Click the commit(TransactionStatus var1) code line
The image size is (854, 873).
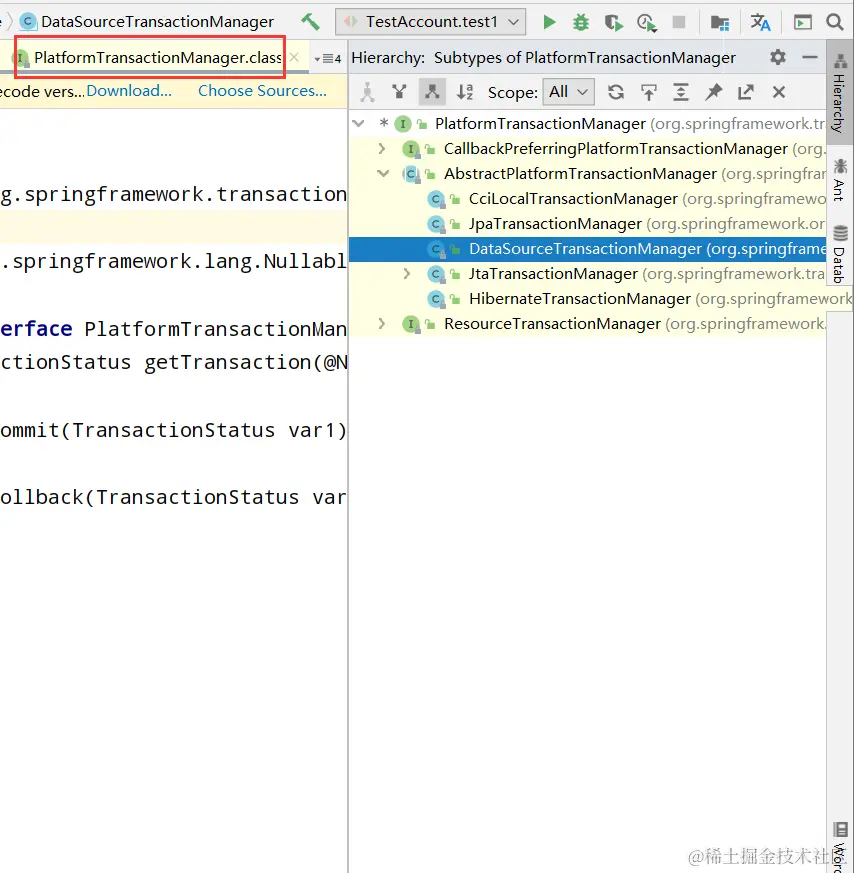(x=173, y=430)
